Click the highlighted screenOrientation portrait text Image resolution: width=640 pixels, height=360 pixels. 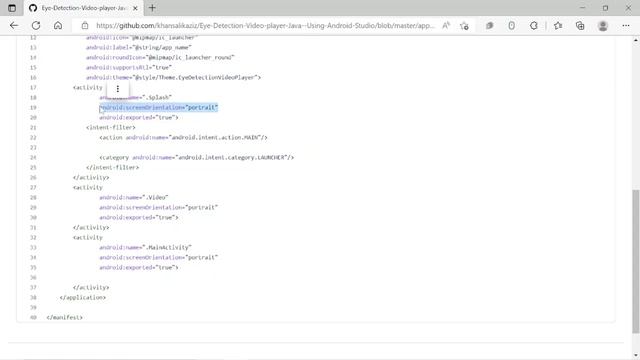(x=159, y=107)
